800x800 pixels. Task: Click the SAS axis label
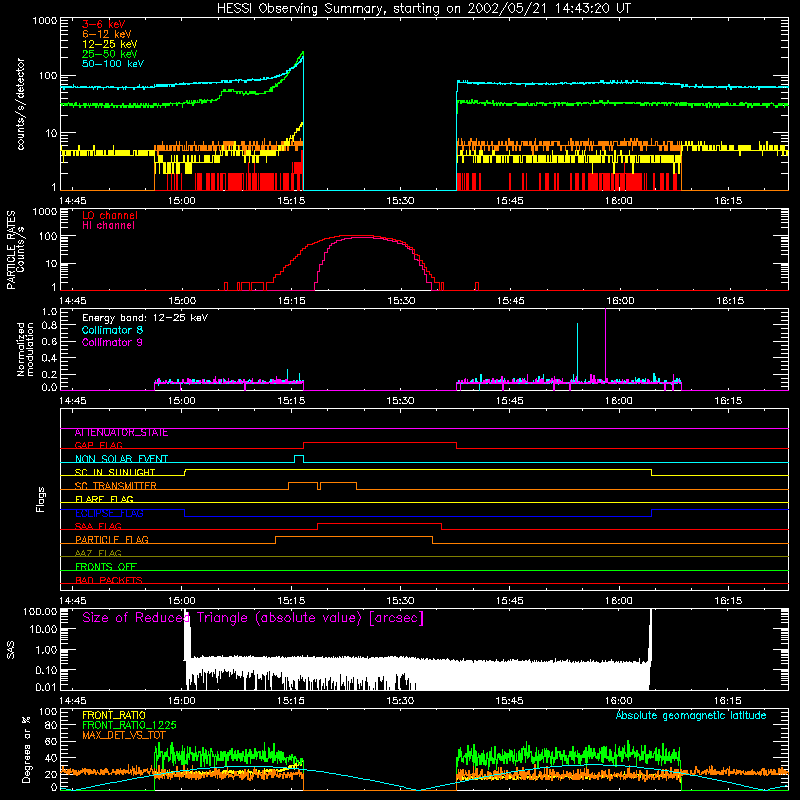[11, 650]
